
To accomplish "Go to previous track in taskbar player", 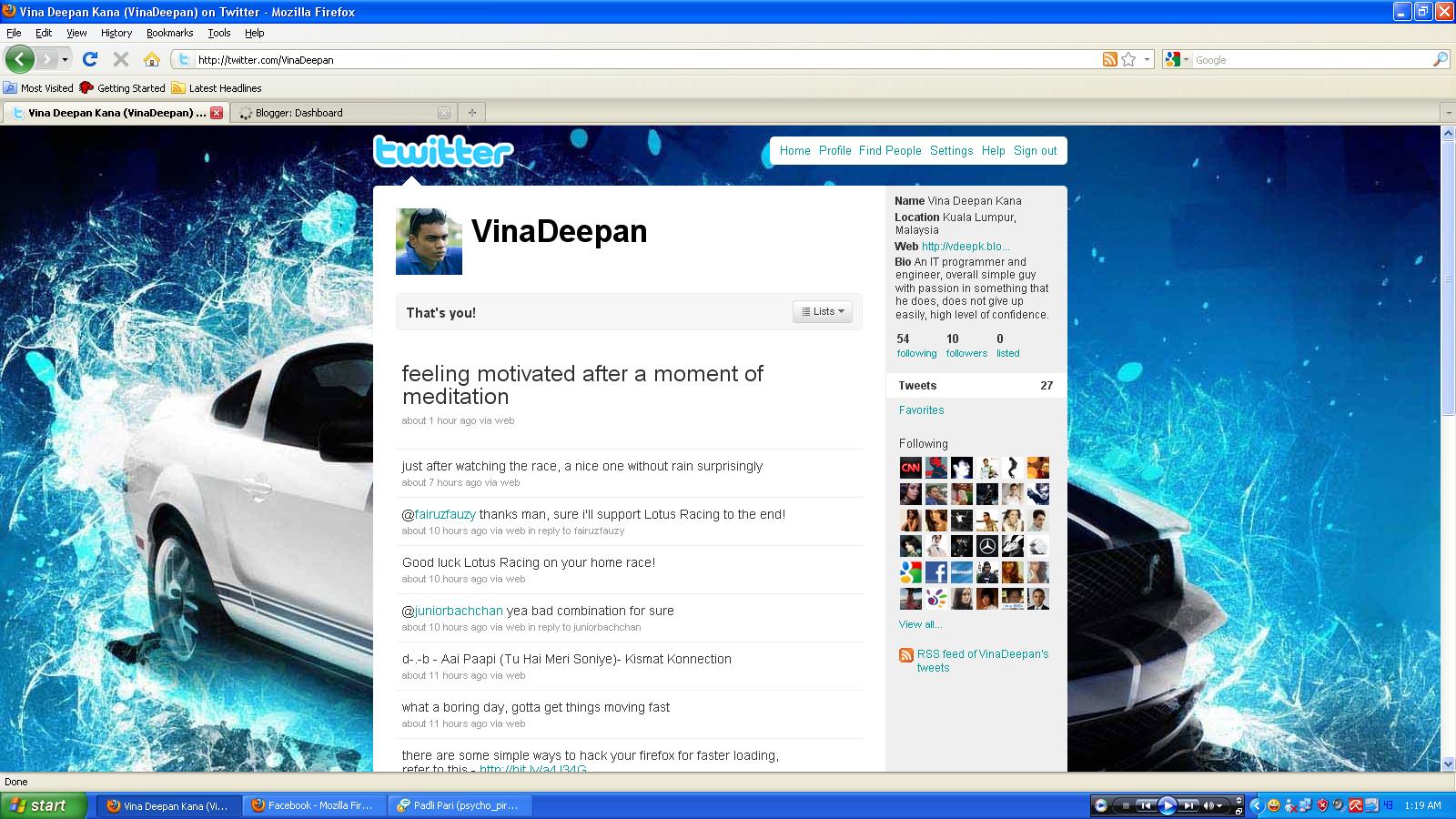I will click(x=1145, y=805).
